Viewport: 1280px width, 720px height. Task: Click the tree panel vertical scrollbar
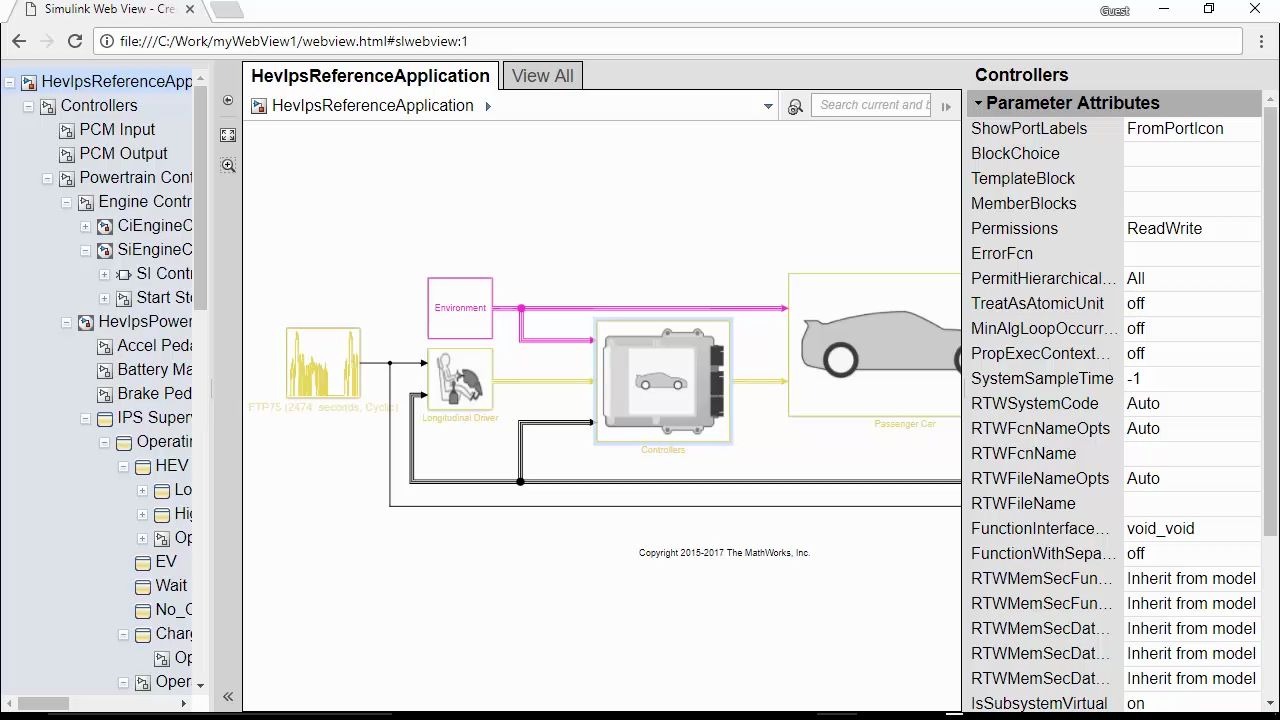click(201, 197)
